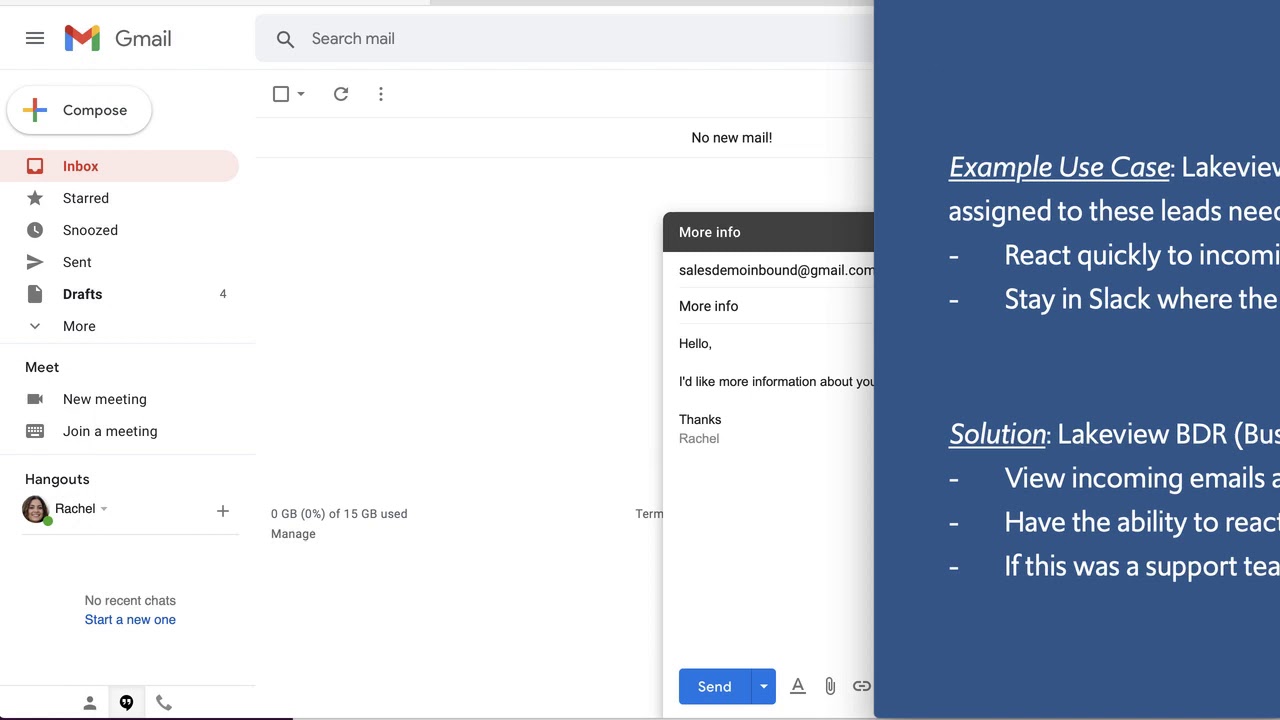Click the recipient salesdemoinbound@gmail.com field

pos(776,270)
